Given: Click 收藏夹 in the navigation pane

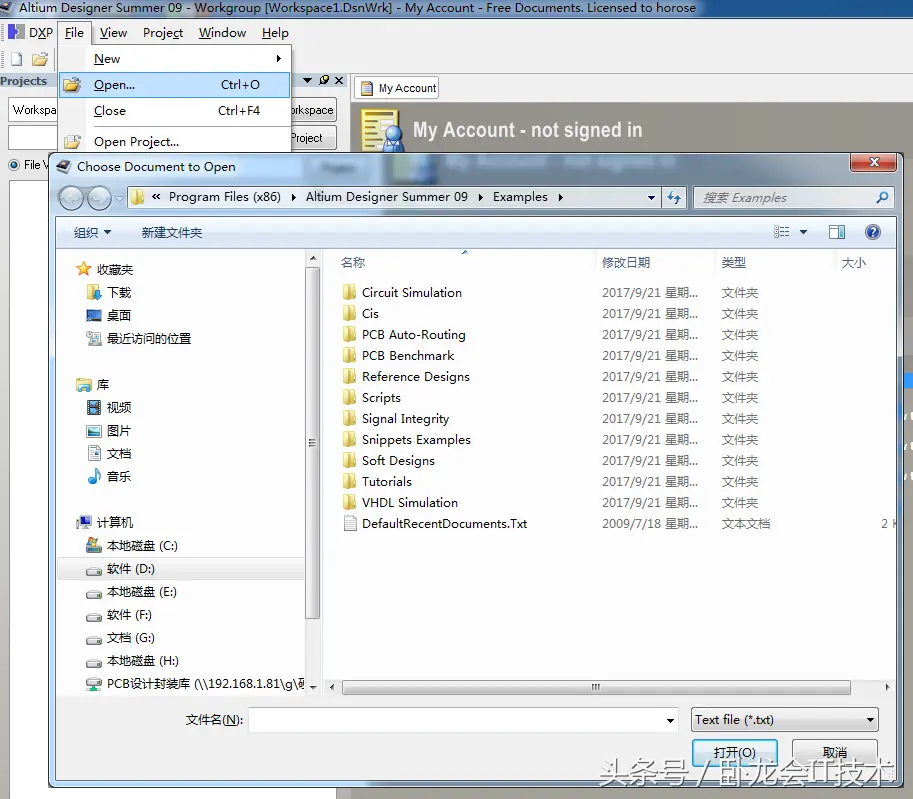Looking at the screenshot, I should point(115,270).
